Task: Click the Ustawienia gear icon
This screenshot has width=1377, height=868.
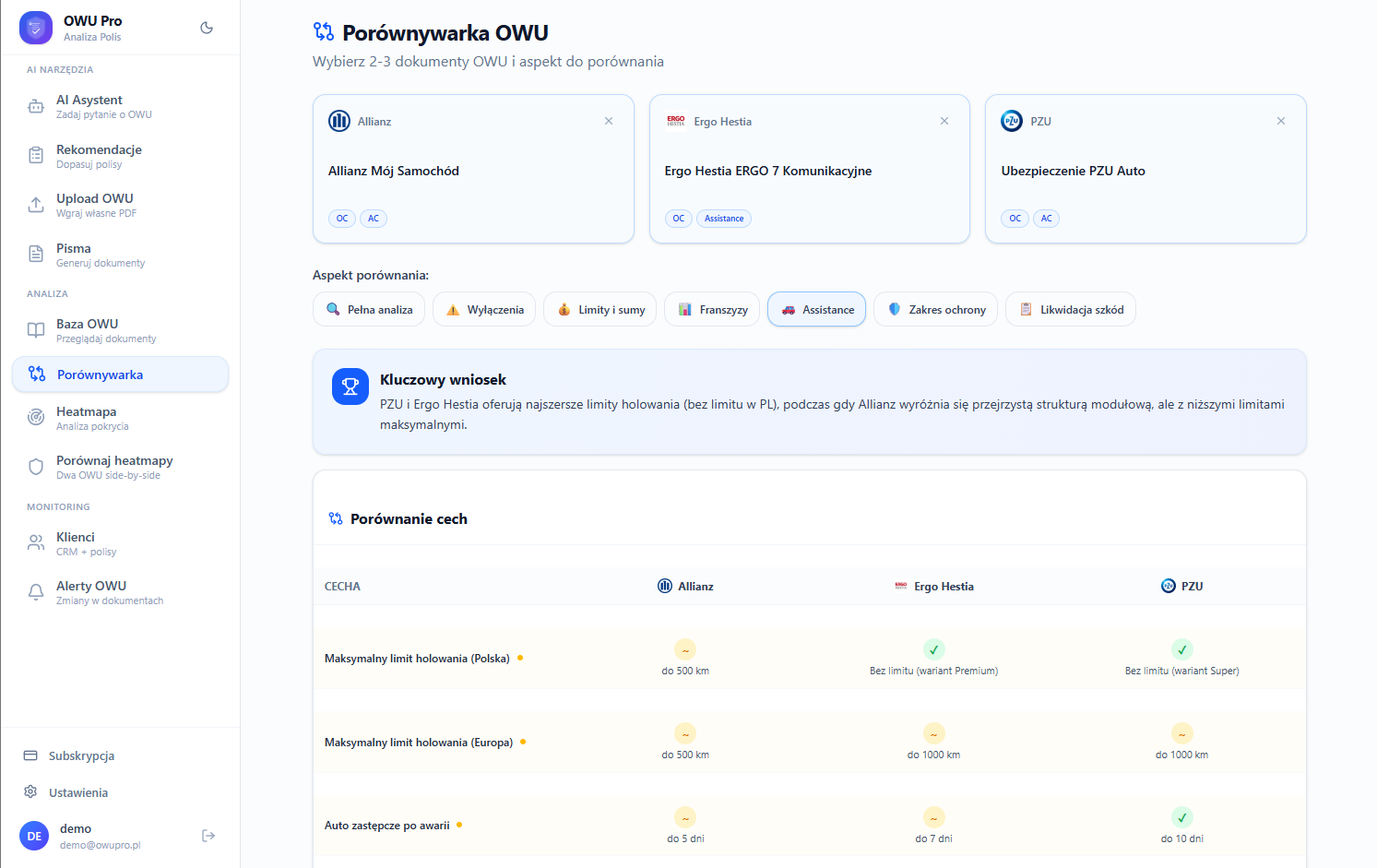Action: point(30,791)
